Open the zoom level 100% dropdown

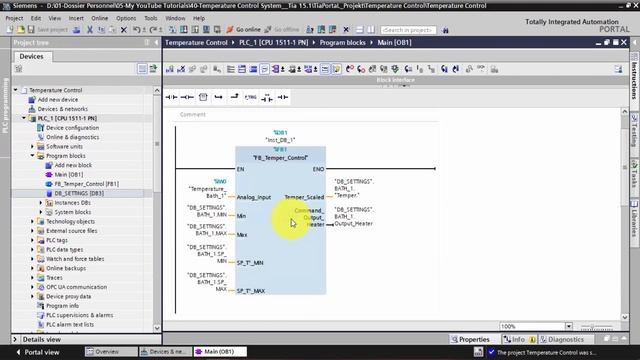pos(569,327)
